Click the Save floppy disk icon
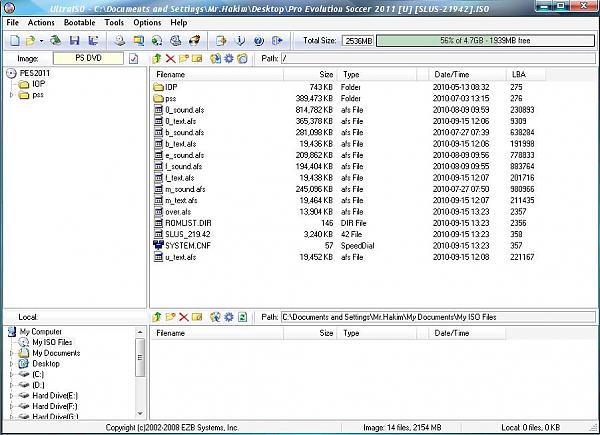This screenshot has height=435, width=600. (74, 41)
